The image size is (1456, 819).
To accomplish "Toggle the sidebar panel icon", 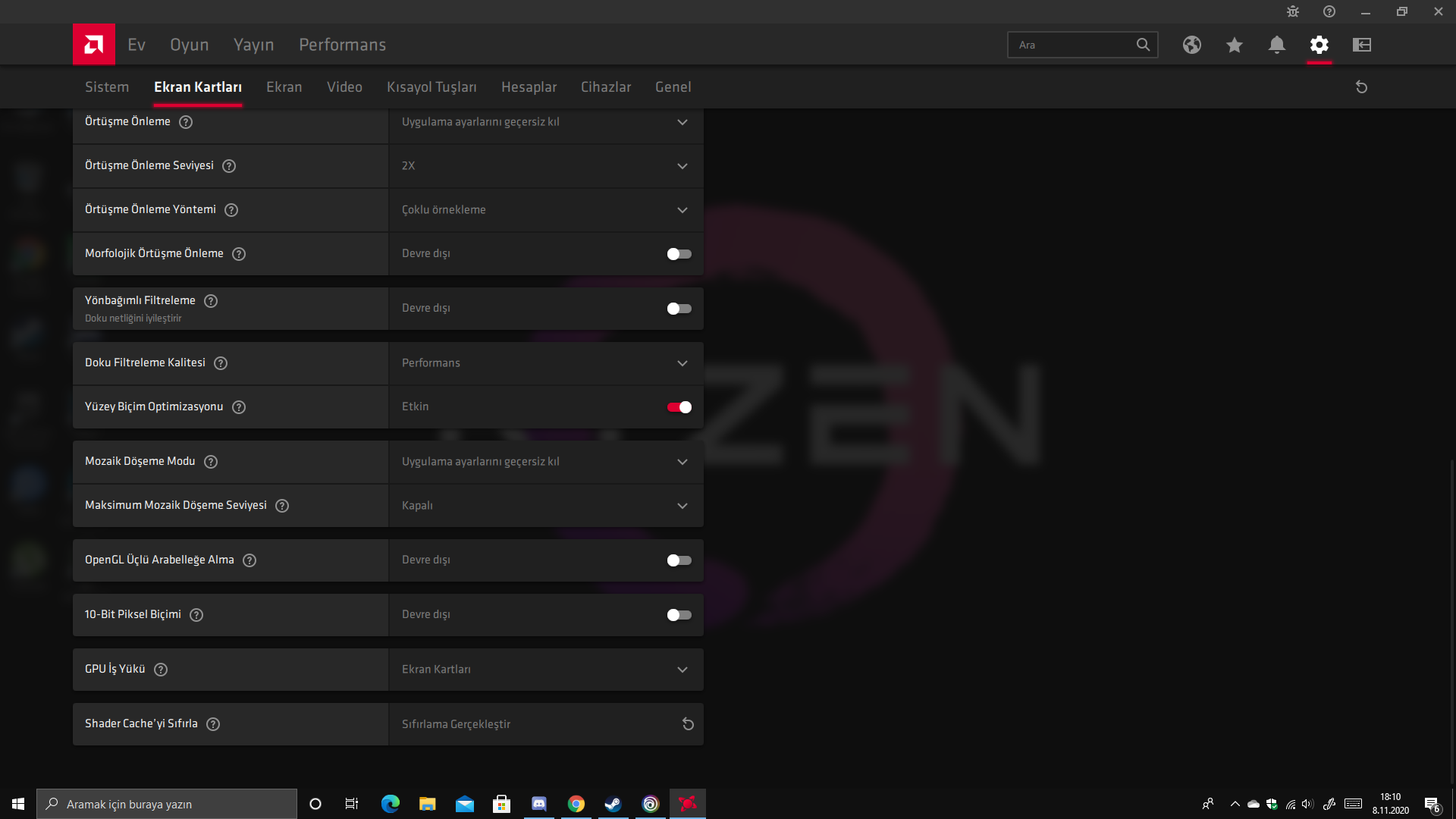I will (1361, 45).
